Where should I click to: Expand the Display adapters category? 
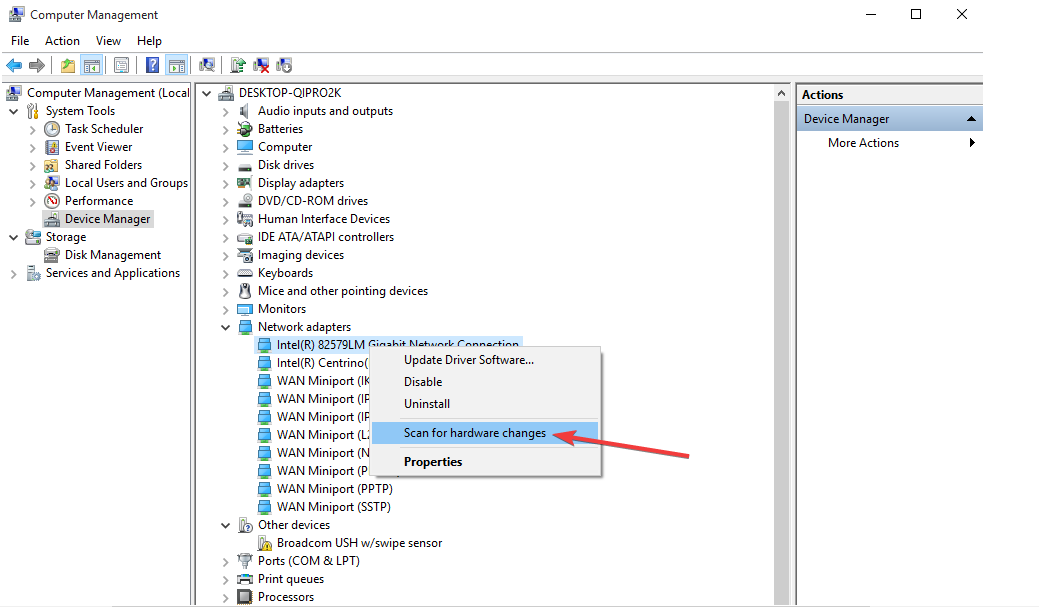pos(226,183)
